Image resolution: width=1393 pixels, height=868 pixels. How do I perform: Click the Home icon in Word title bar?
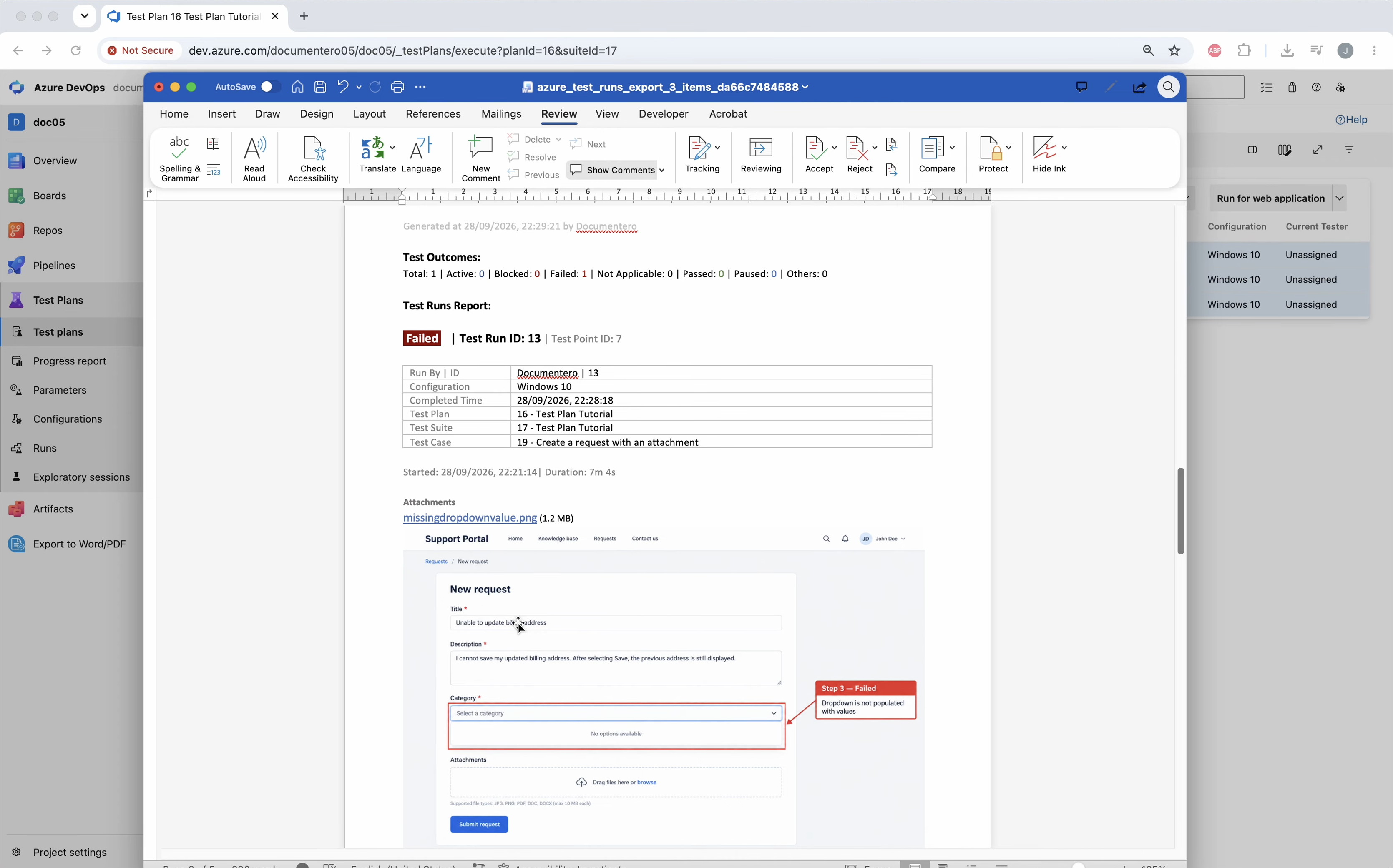(x=297, y=87)
